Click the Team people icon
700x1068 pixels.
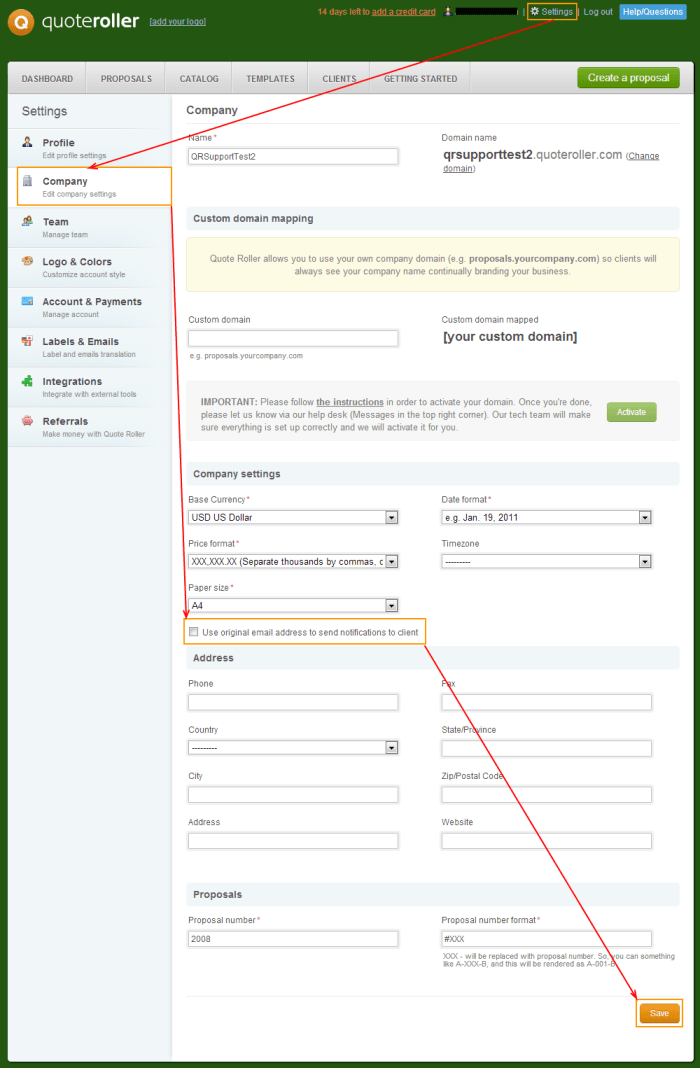click(x=27, y=221)
